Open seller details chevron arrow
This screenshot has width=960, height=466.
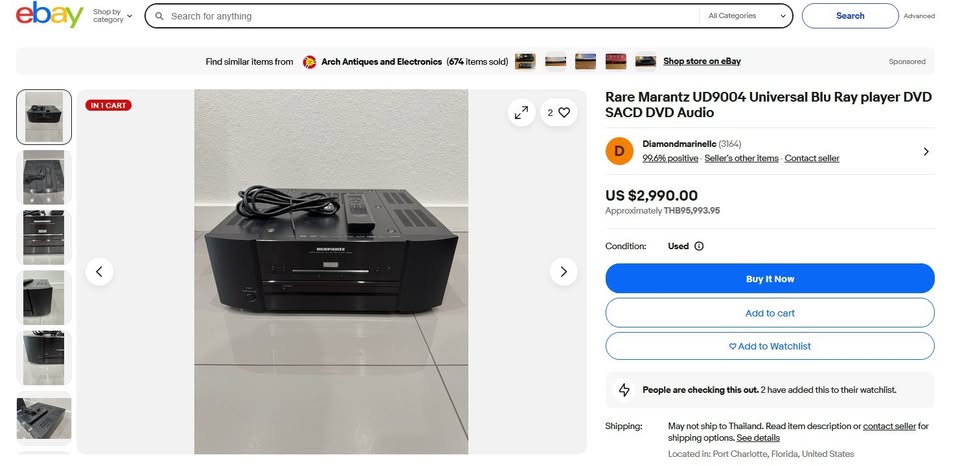tap(926, 151)
